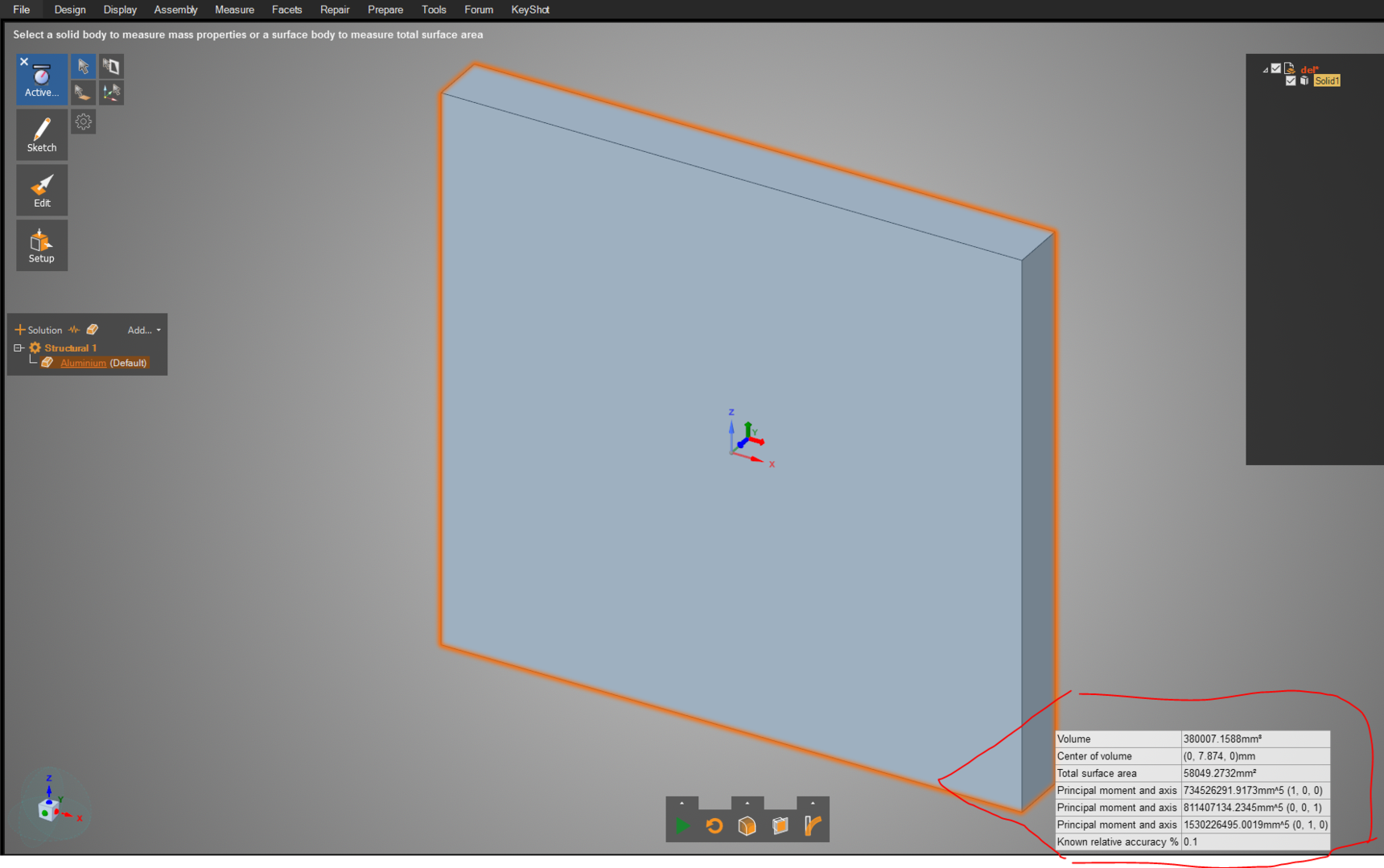Screen dimensions: 1384x868
Task: Click the Total surface area label
Action: 1097,773
